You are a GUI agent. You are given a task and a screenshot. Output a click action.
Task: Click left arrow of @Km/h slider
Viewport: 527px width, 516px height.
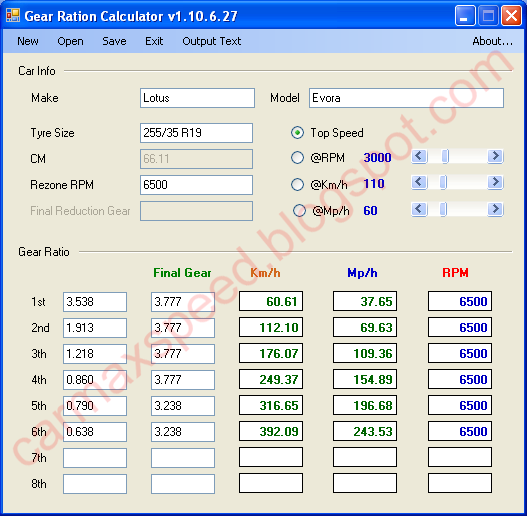click(x=419, y=183)
